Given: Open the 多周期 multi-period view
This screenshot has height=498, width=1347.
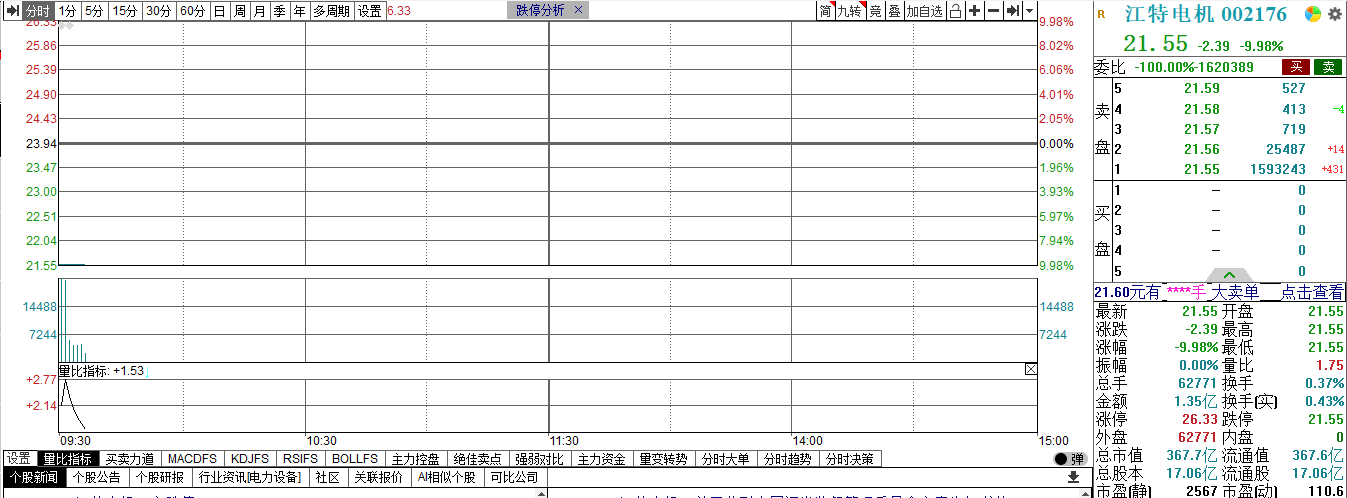Looking at the screenshot, I should coord(331,11).
